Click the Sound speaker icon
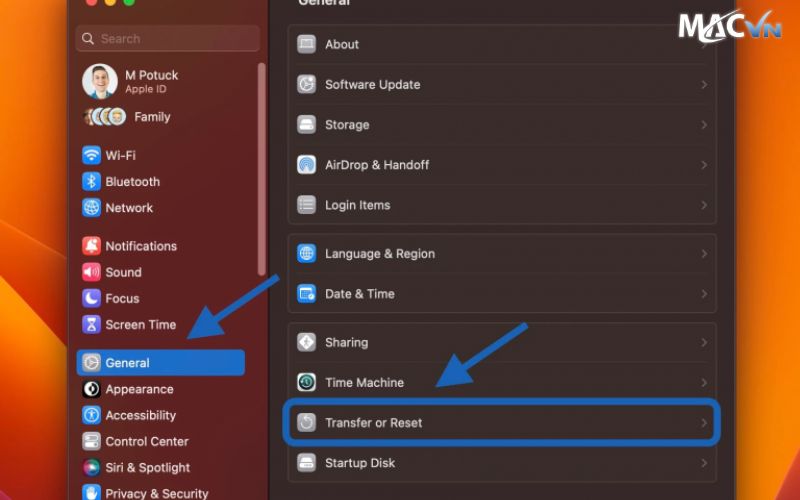 pyautogui.click(x=91, y=272)
